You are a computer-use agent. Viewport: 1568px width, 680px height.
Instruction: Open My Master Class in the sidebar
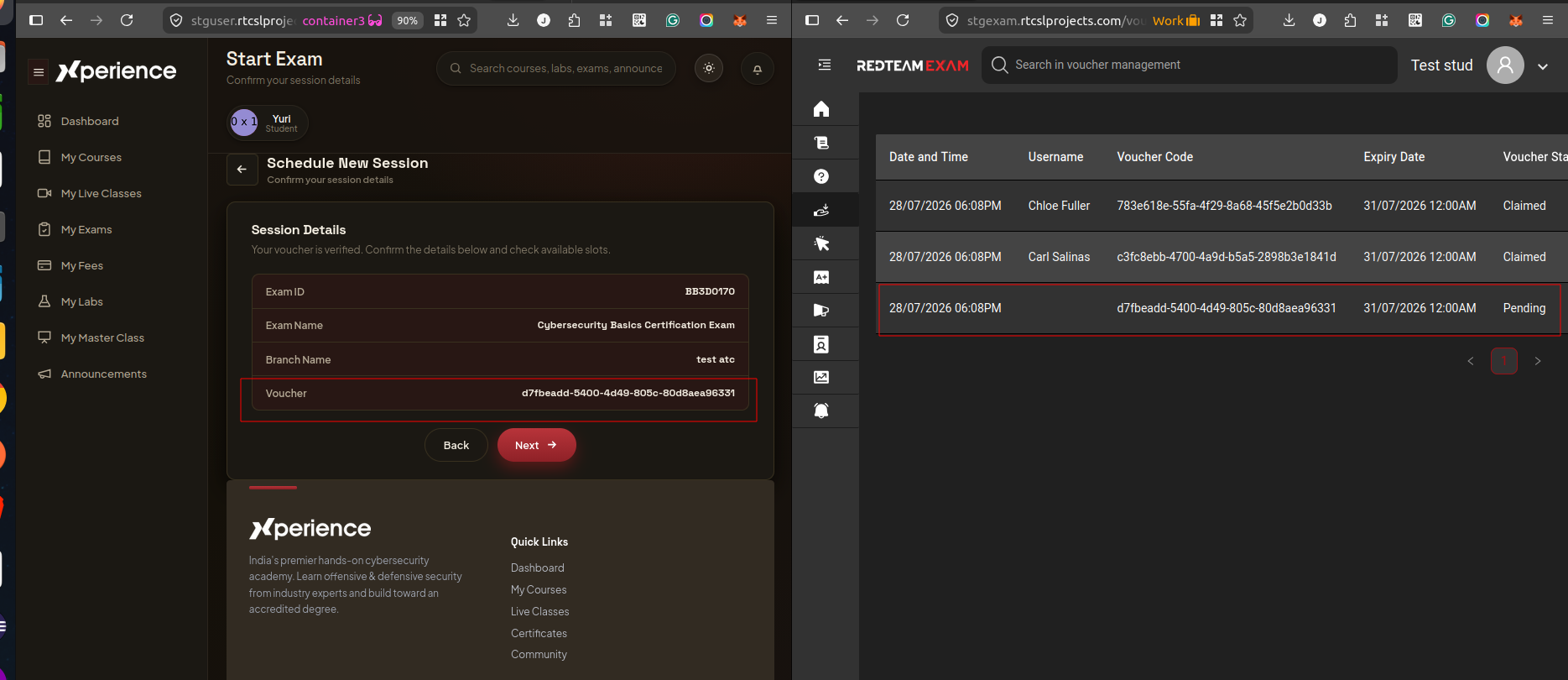(102, 338)
